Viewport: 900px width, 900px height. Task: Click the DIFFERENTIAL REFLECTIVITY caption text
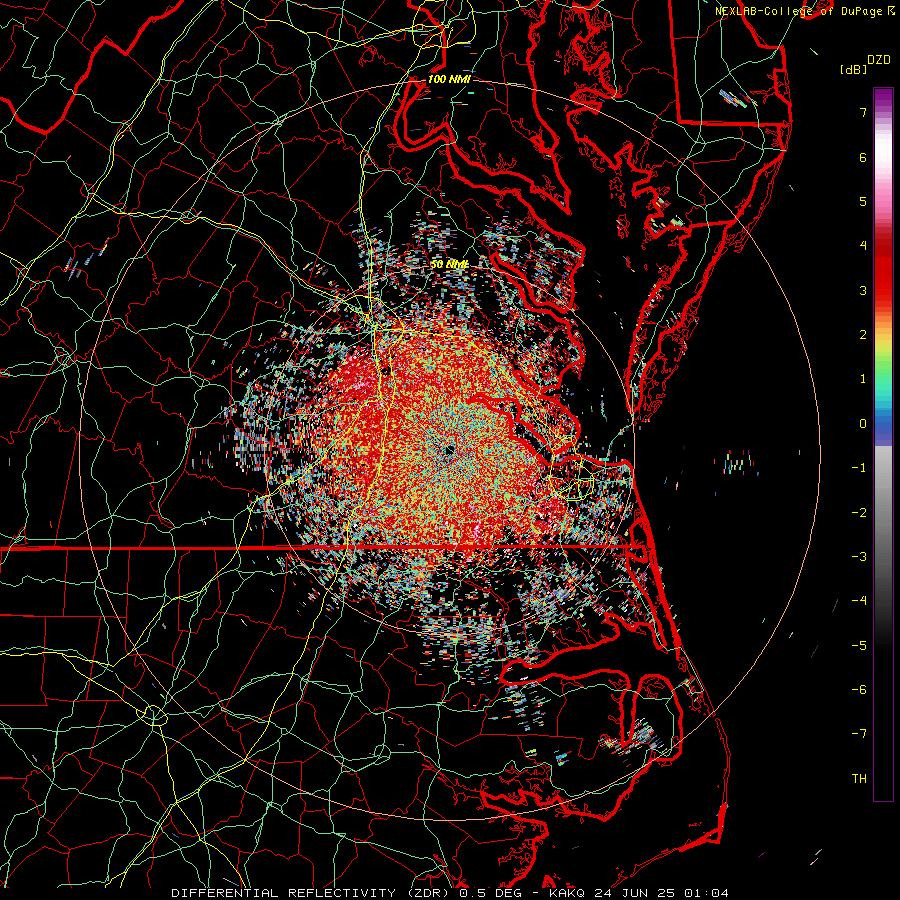[x=284, y=893]
